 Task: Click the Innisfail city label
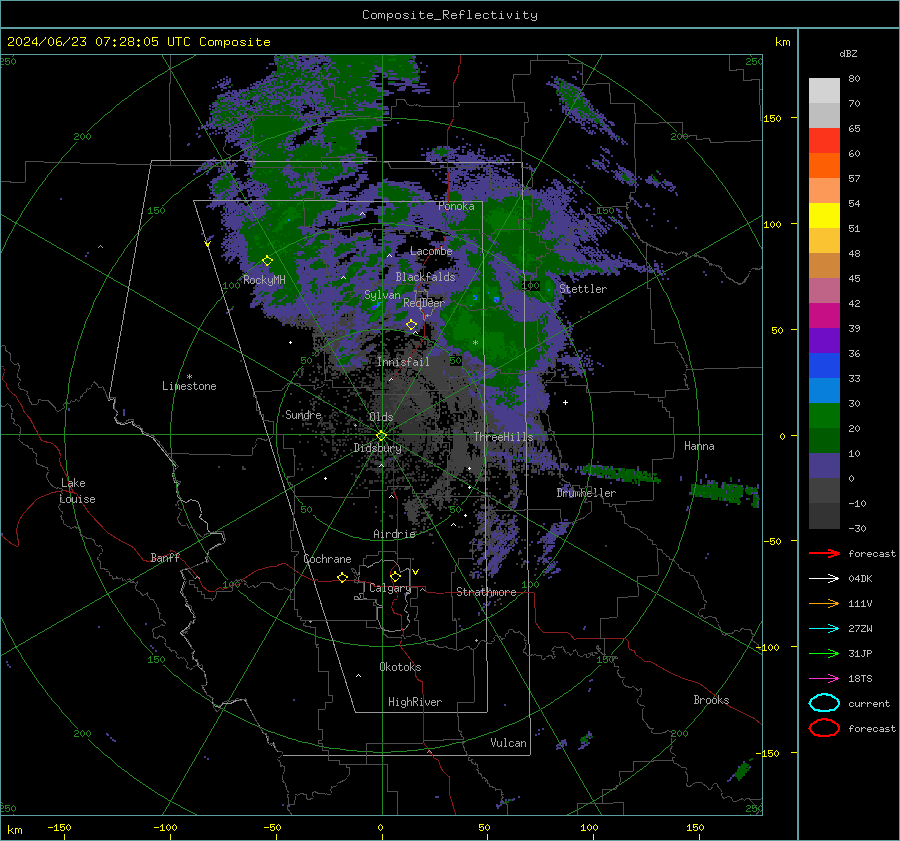click(x=403, y=362)
